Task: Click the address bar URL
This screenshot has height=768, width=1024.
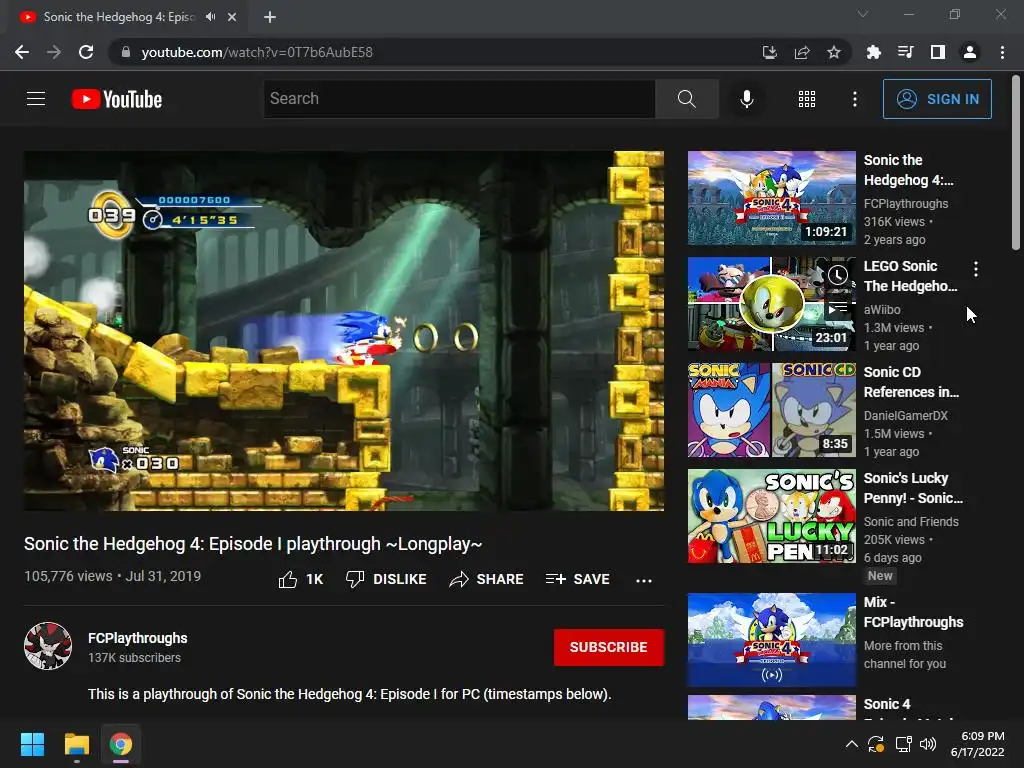Action: tap(257, 52)
